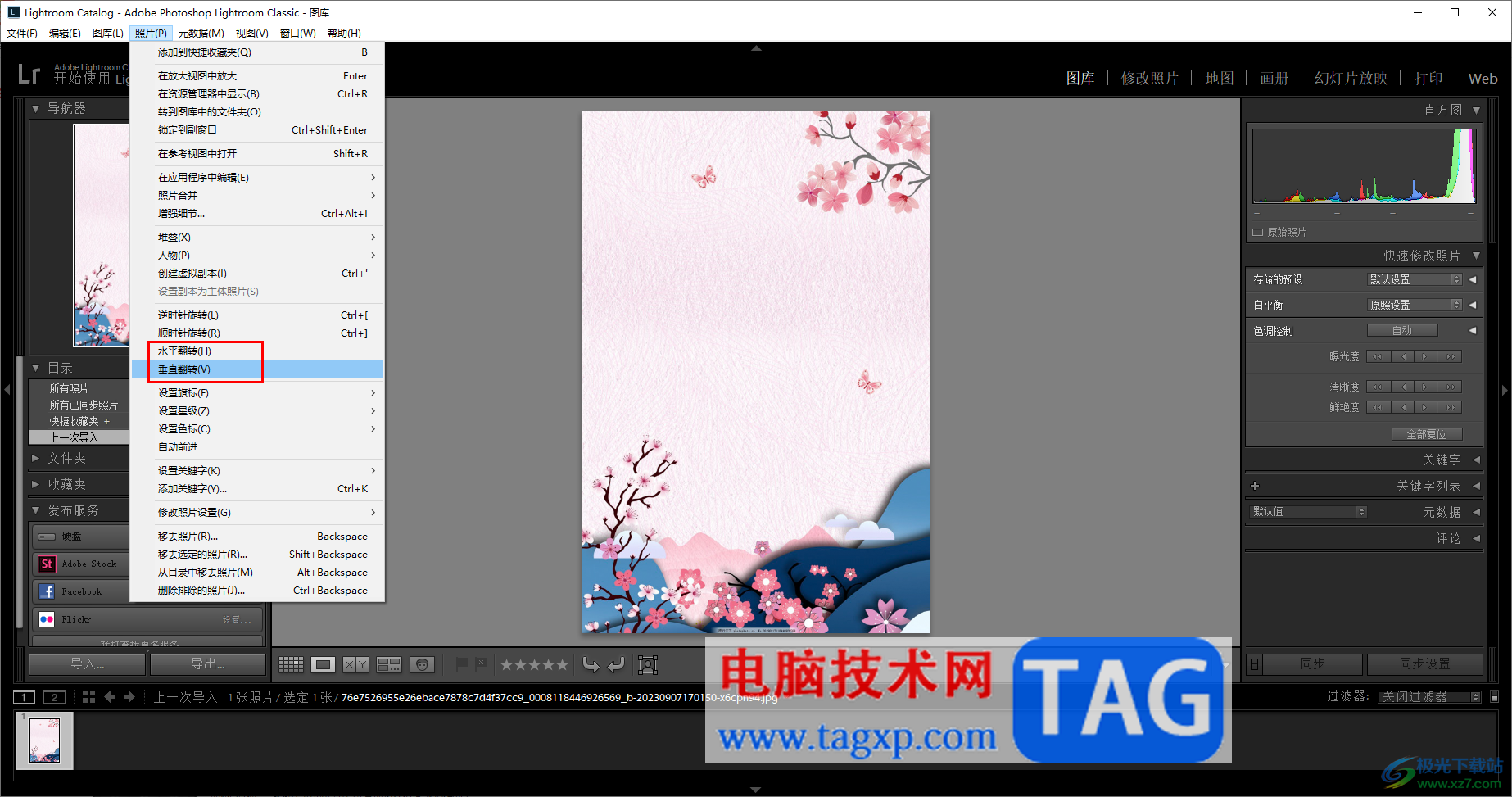Toggle the 同步 auto-sync switch
Image resolution: width=1512 pixels, height=797 pixels.
click(x=1255, y=663)
